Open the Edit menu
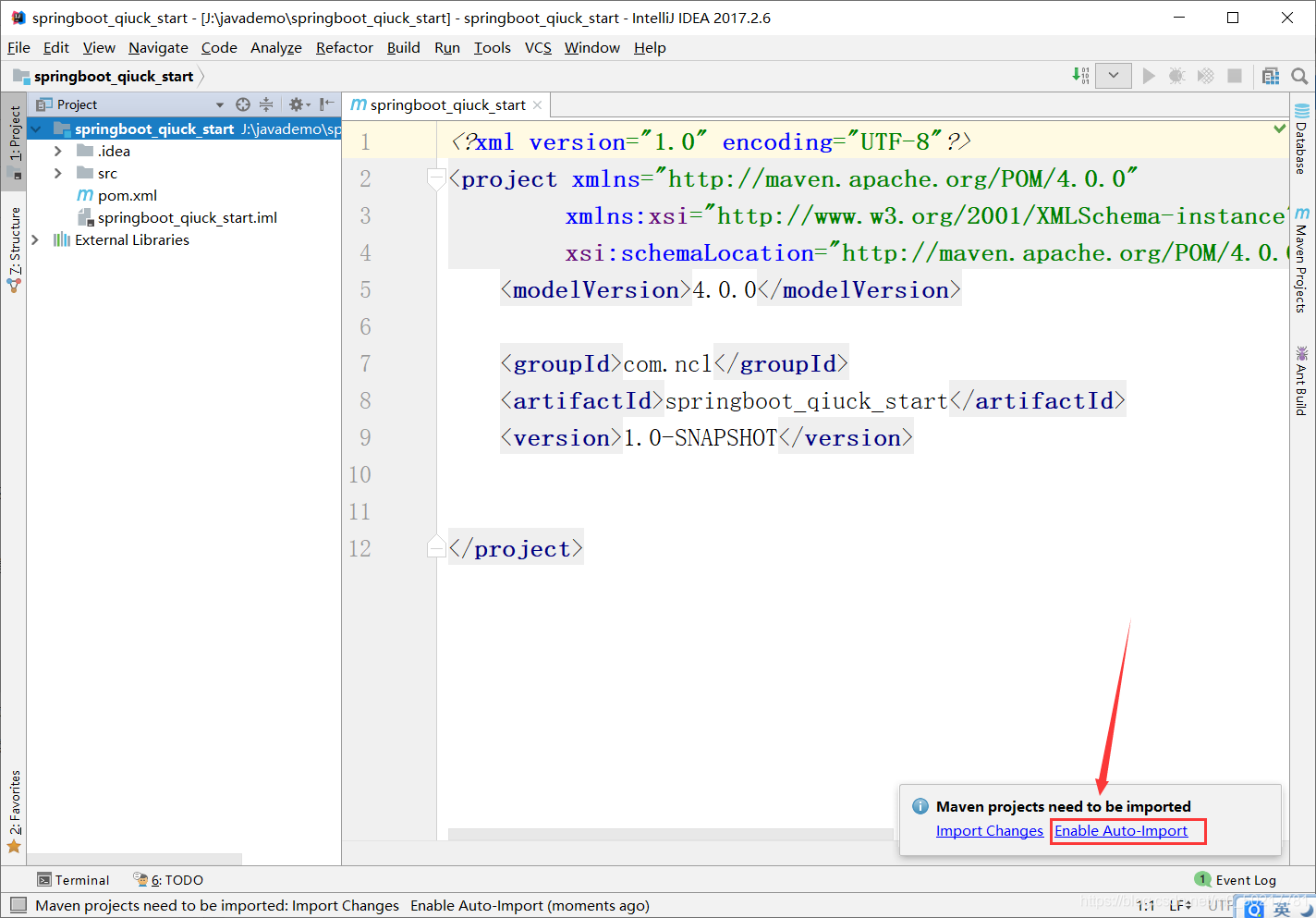Screen dimensions: 1316x918 (55, 47)
